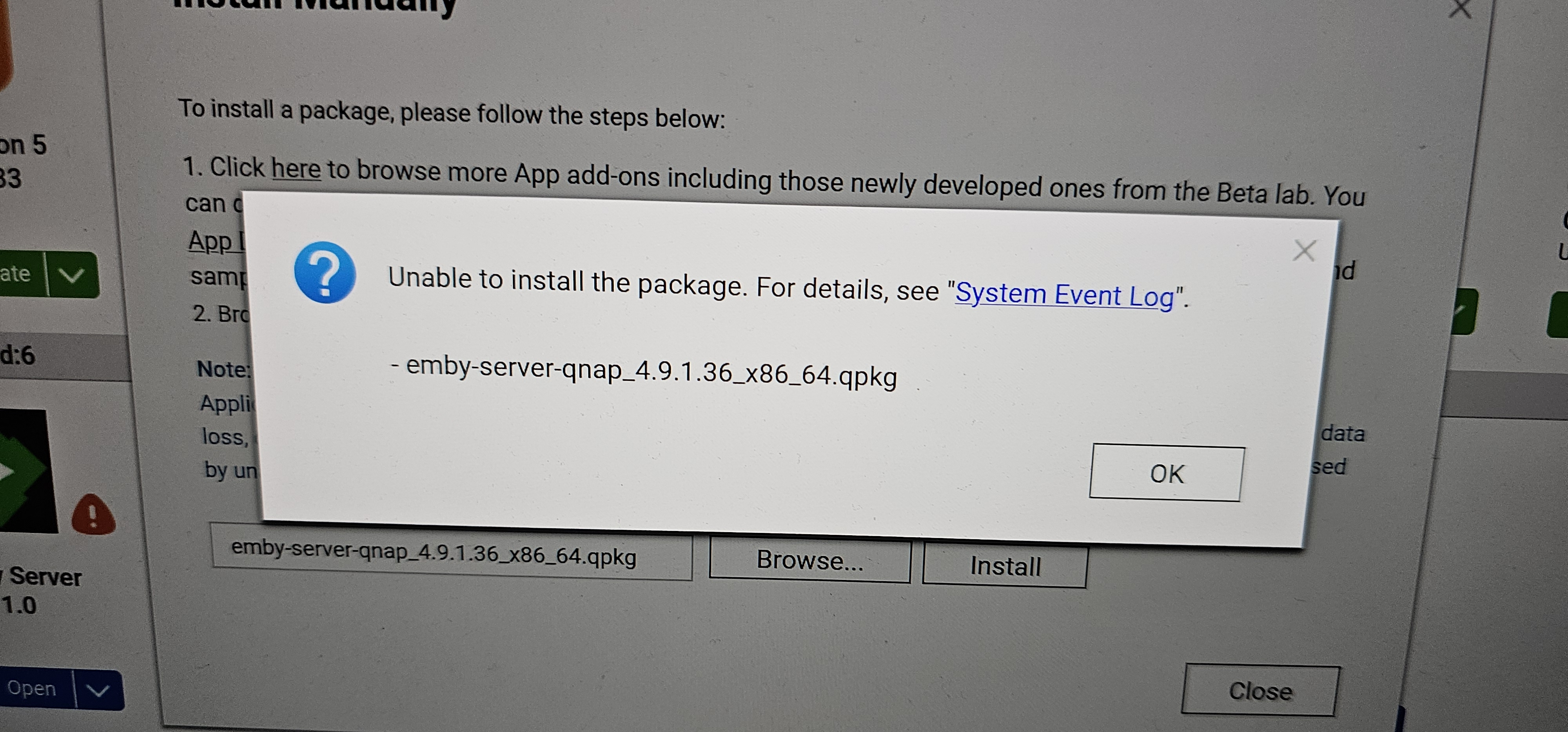Close the Install Manually window
The height and width of the screenshot is (732, 1568).
[x=1260, y=690]
